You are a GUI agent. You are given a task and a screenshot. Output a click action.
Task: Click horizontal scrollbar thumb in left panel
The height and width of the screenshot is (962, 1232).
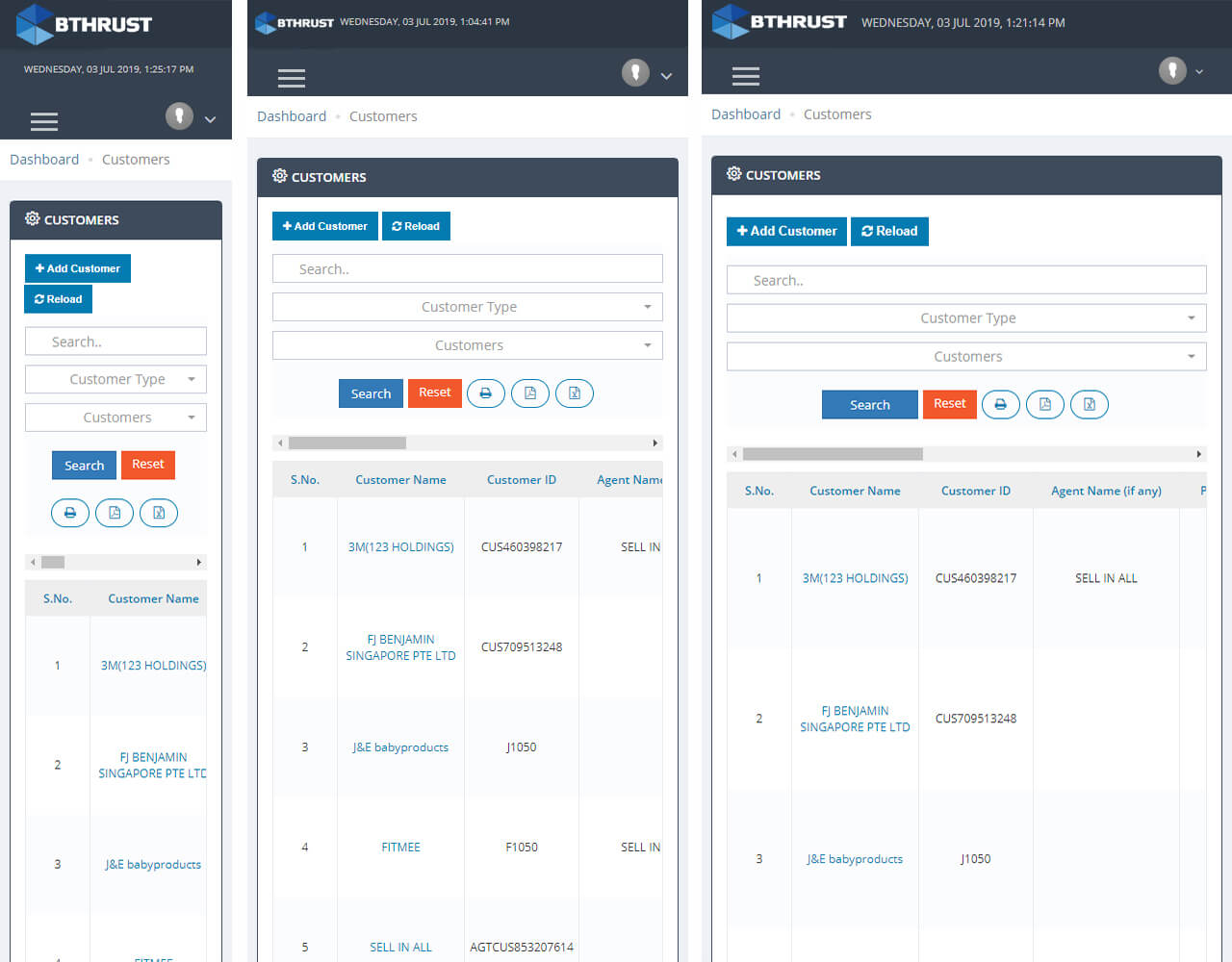[x=53, y=562]
